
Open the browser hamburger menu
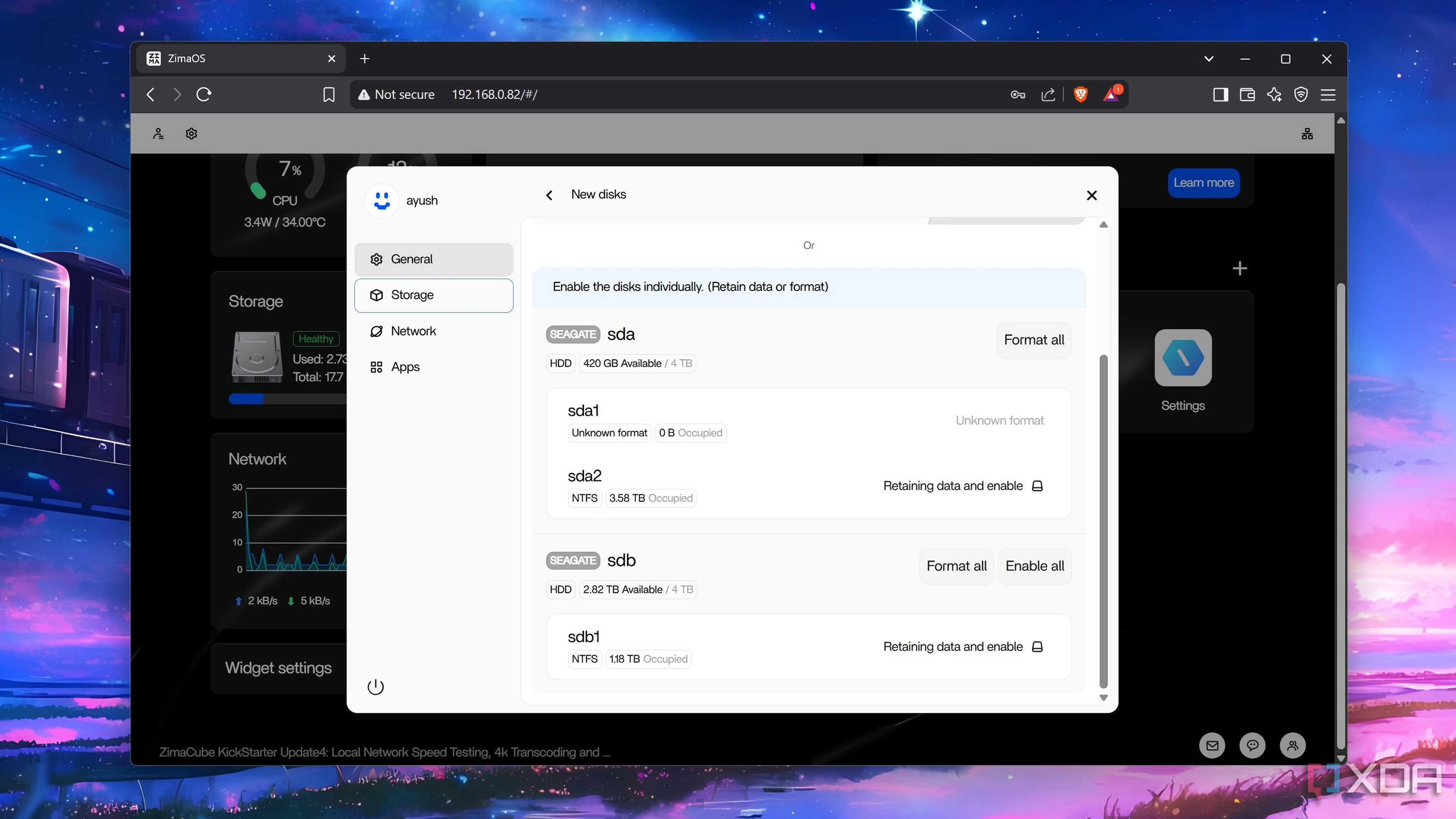click(x=1328, y=94)
